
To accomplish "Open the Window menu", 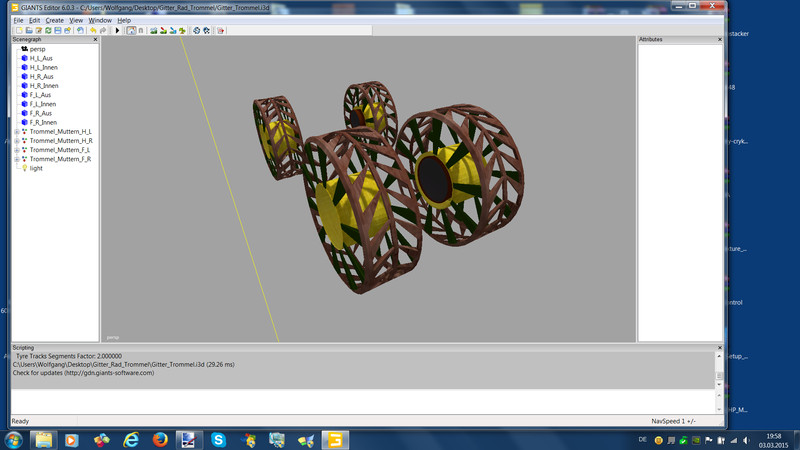I will pyautogui.click(x=100, y=20).
